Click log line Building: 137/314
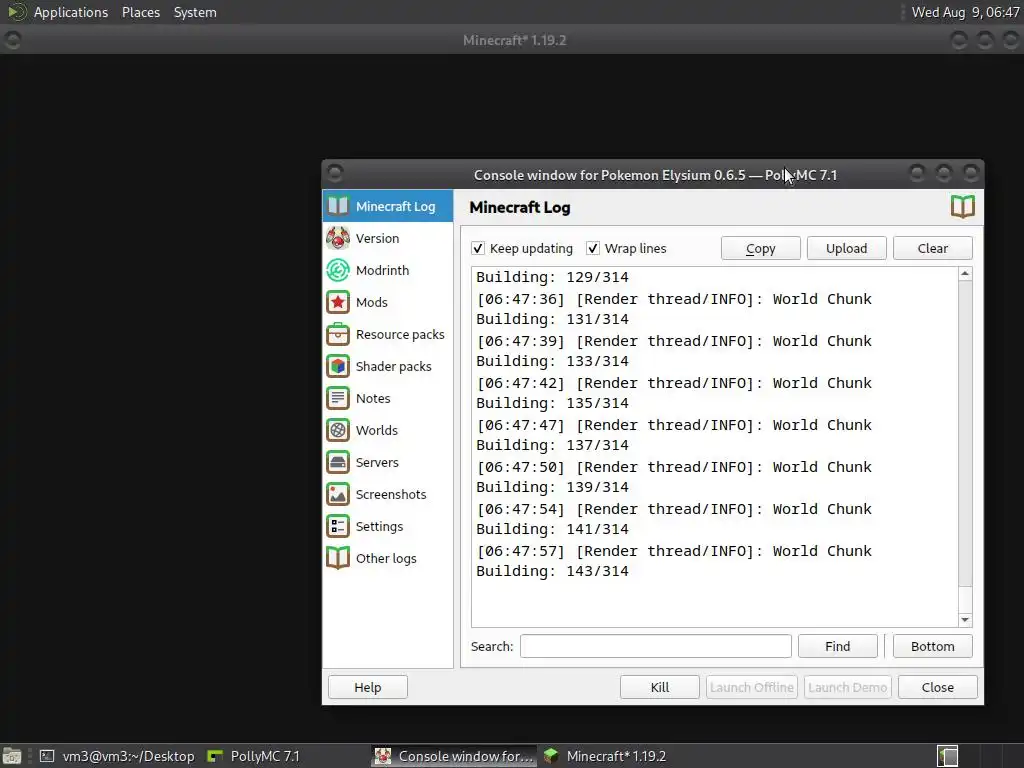The height and width of the screenshot is (768, 1024). click(552, 445)
